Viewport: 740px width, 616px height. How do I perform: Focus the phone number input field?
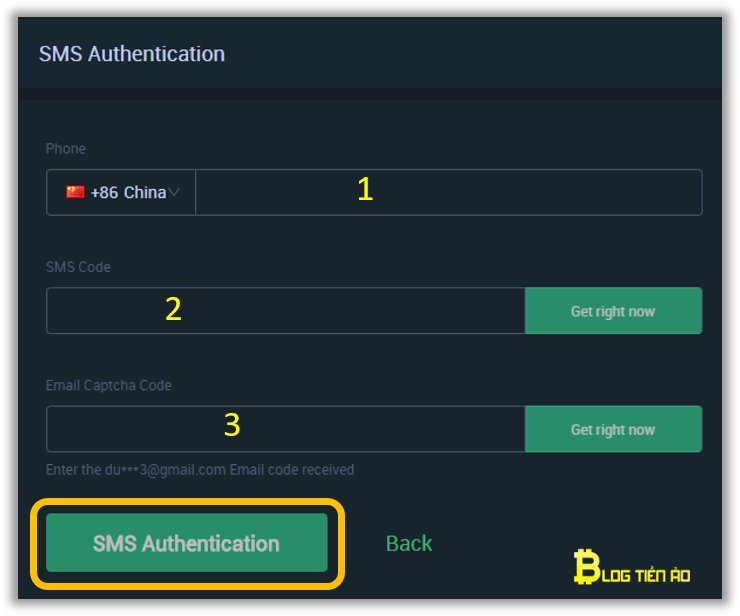click(449, 193)
